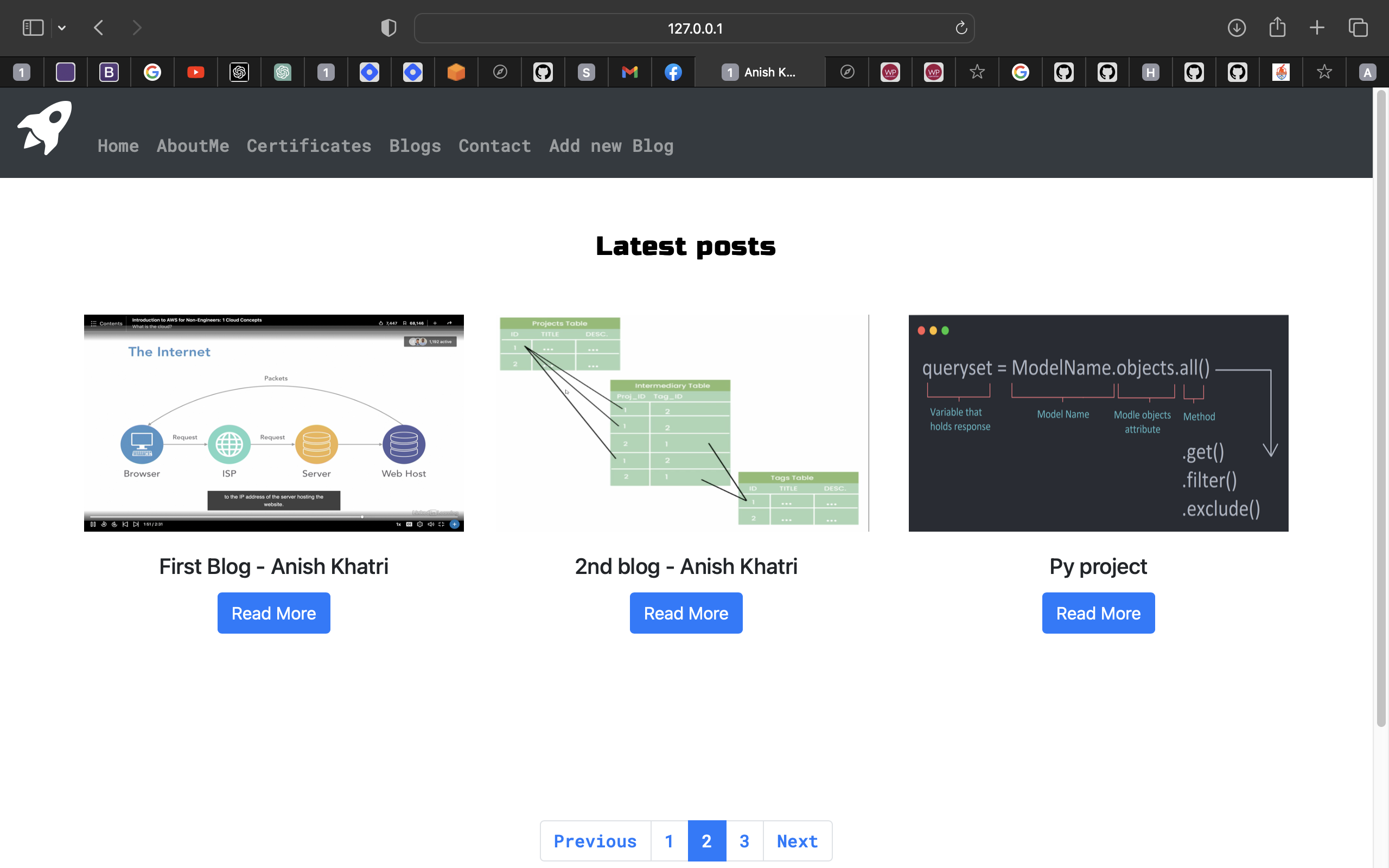Switch to the Gmail tab

pyautogui.click(x=629, y=72)
